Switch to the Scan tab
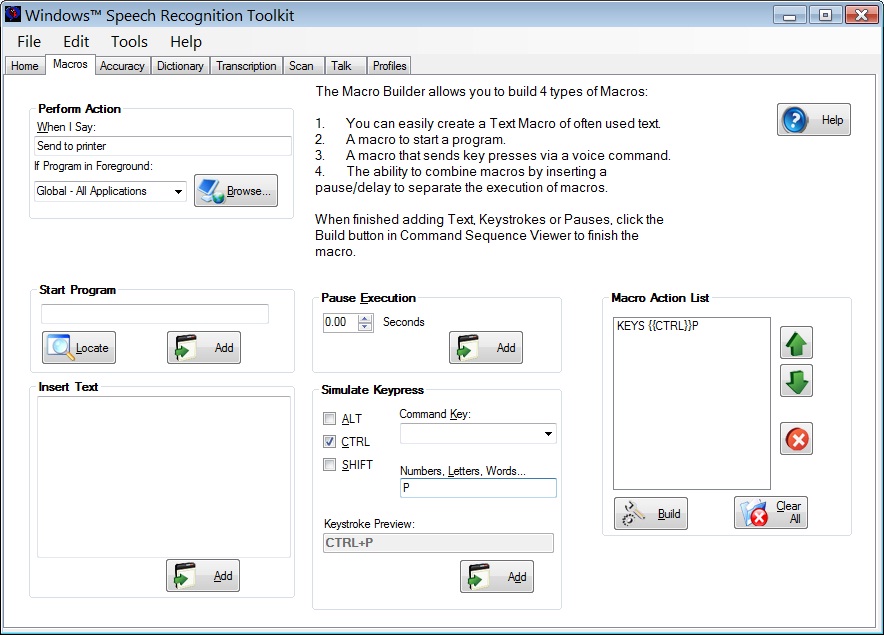The height and width of the screenshot is (635, 884). [x=302, y=66]
